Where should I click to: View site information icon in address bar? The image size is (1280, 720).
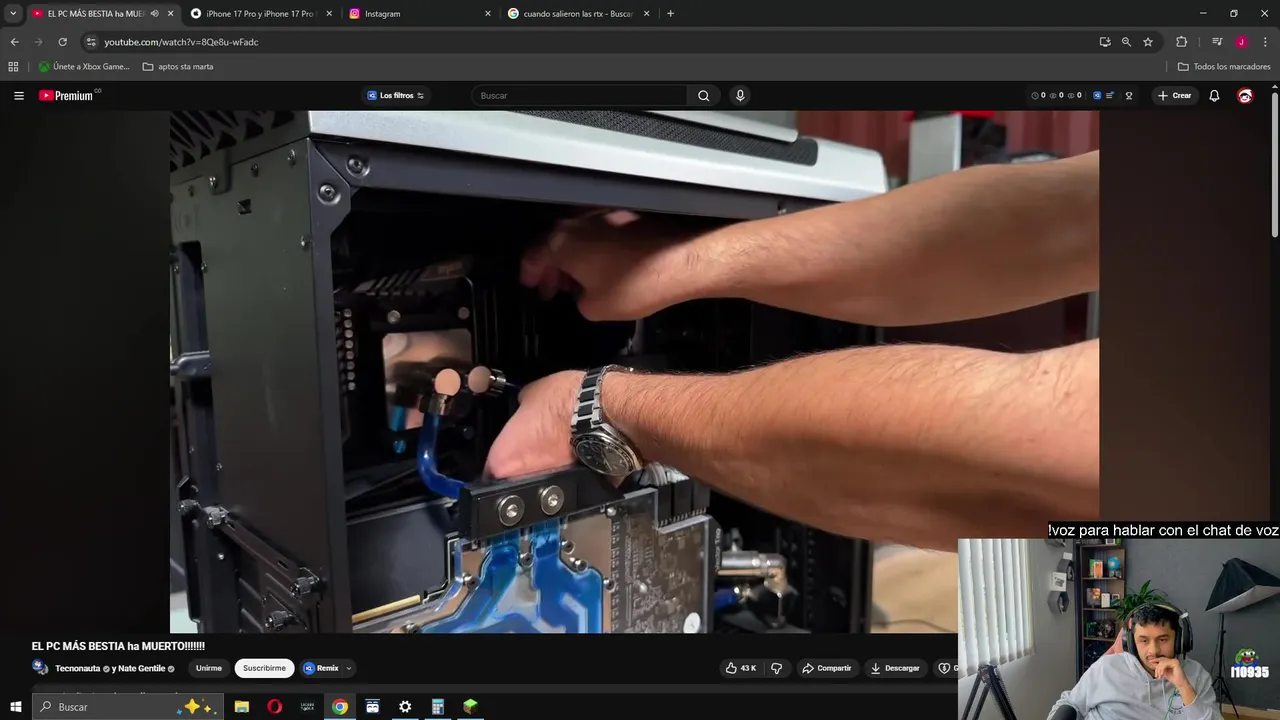[x=91, y=42]
